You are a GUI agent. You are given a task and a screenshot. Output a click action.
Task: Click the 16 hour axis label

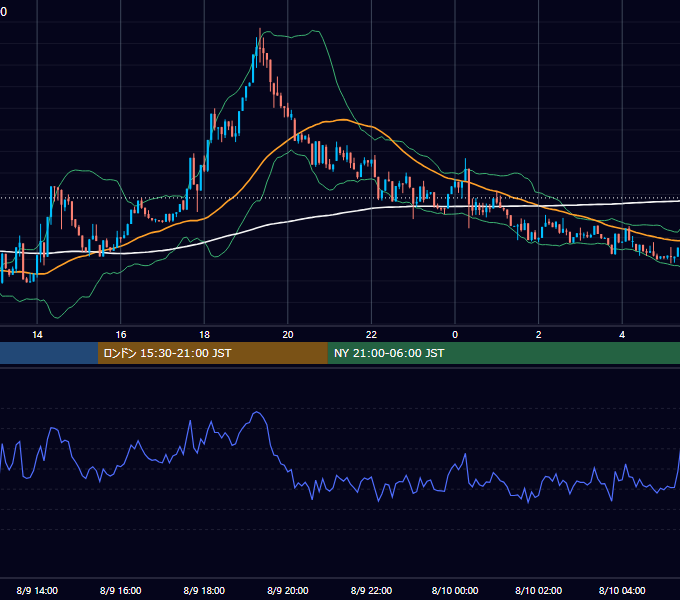[x=121, y=335]
